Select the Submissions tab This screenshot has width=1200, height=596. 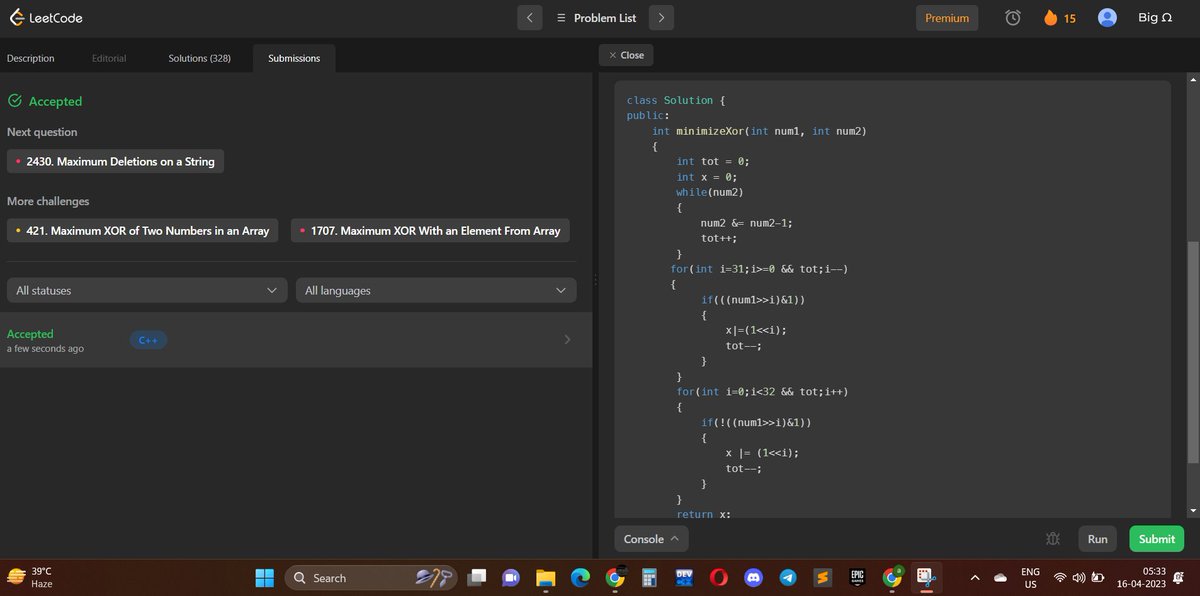(x=294, y=58)
